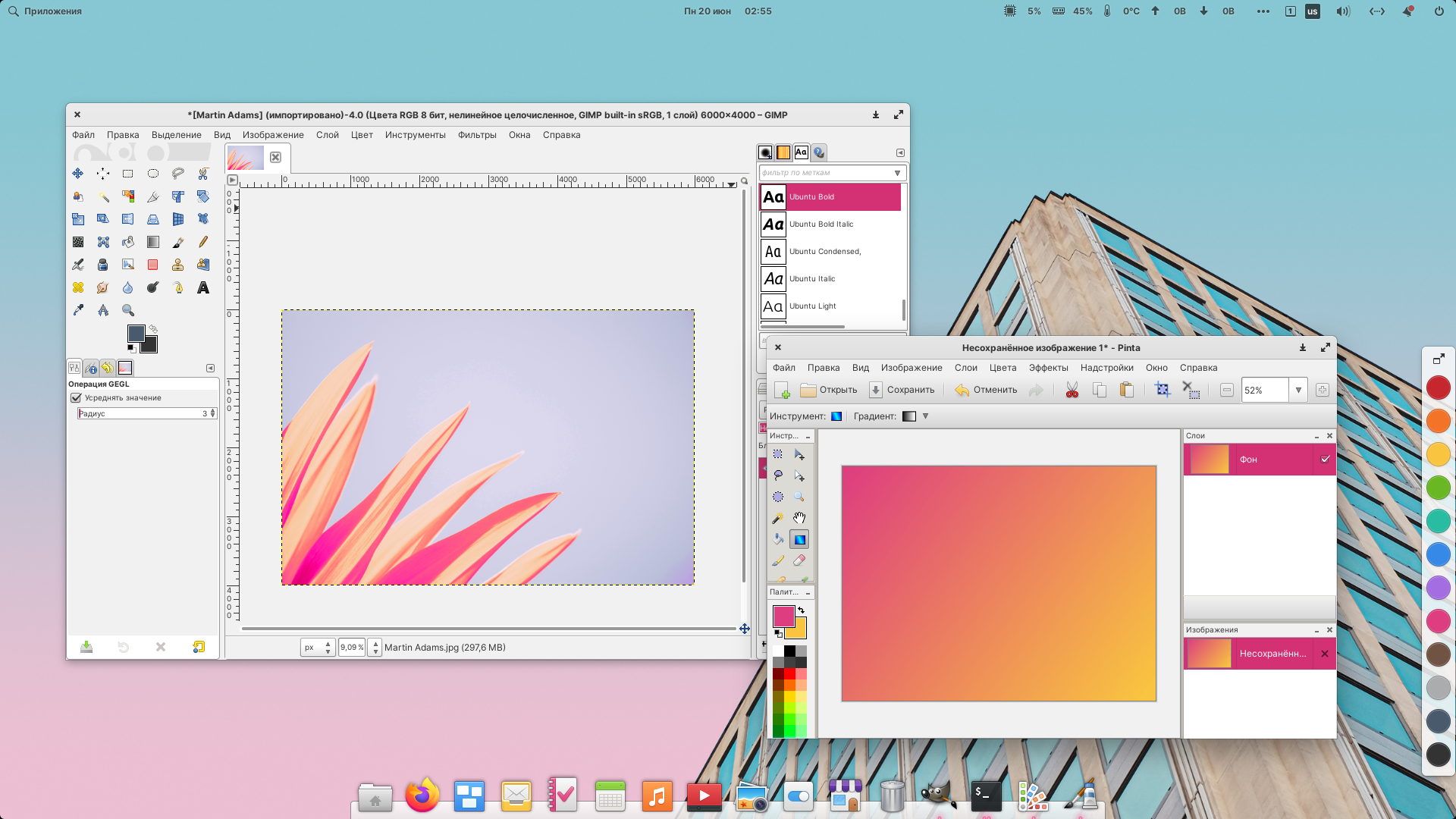Click the Отменить undo button
The width and height of the screenshot is (1456, 819).
tap(986, 390)
